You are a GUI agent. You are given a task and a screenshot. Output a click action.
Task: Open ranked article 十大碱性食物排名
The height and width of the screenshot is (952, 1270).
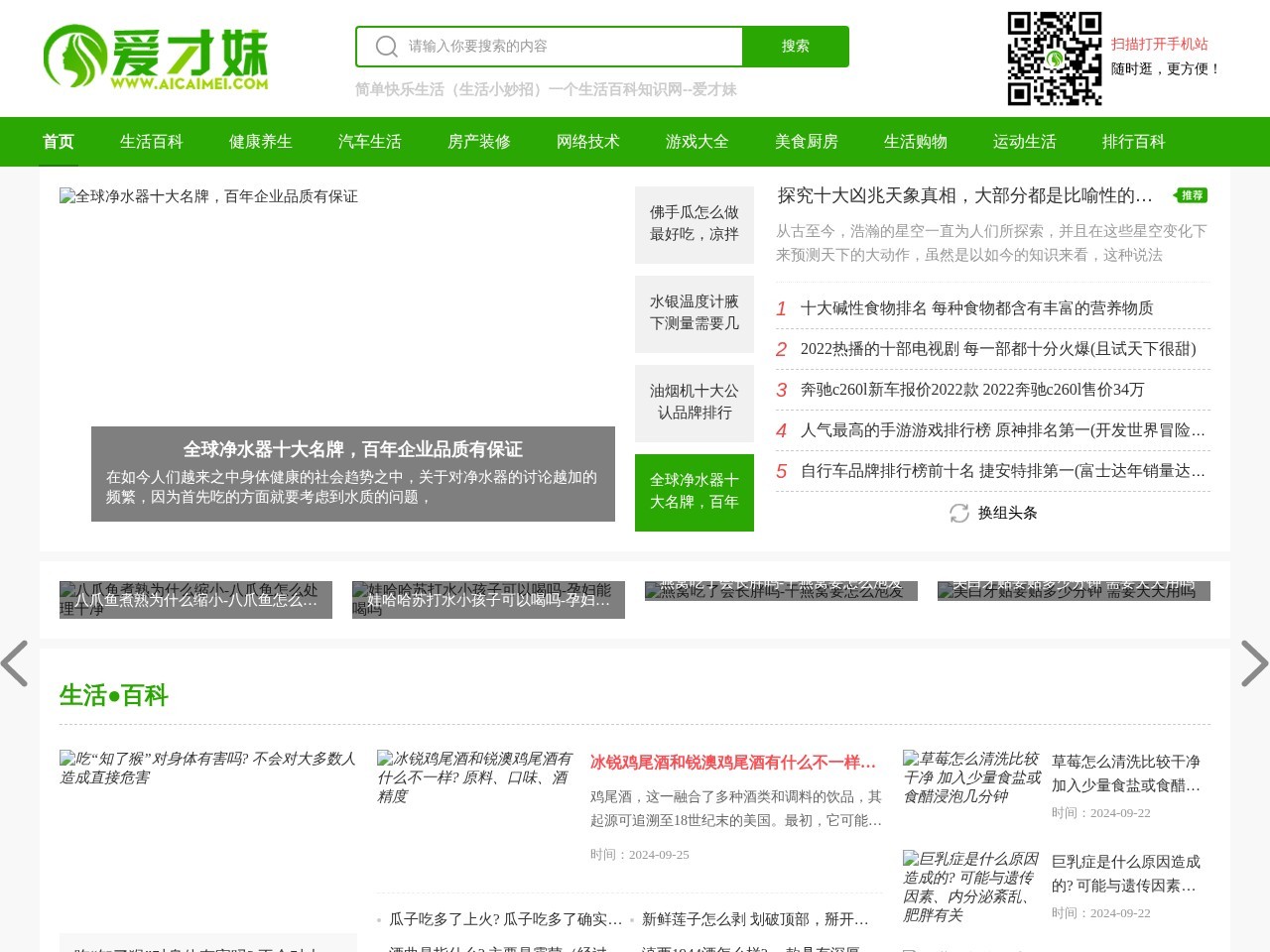(976, 308)
